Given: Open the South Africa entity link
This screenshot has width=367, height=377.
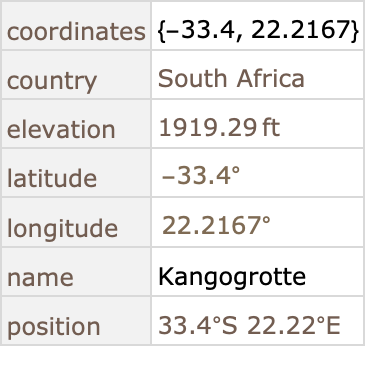Looking at the screenshot, I should [x=231, y=78].
